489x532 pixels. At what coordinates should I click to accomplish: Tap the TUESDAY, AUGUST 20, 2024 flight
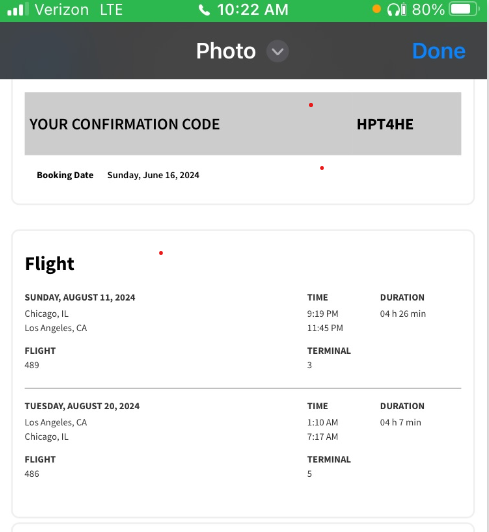(x=82, y=406)
